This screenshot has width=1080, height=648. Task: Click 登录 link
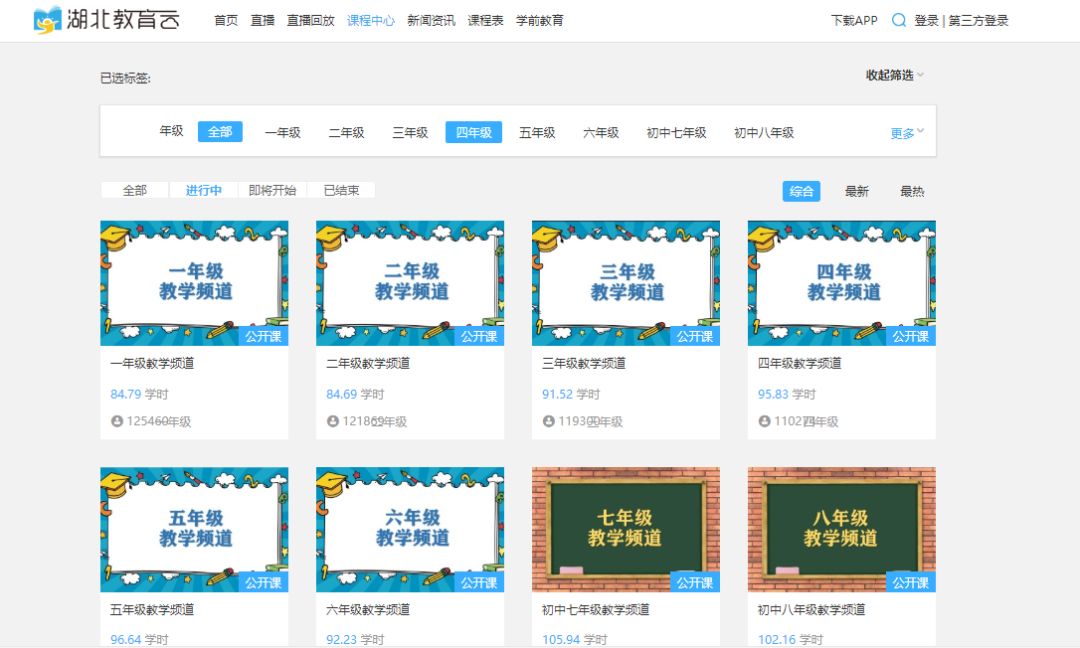(x=926, y=21)
